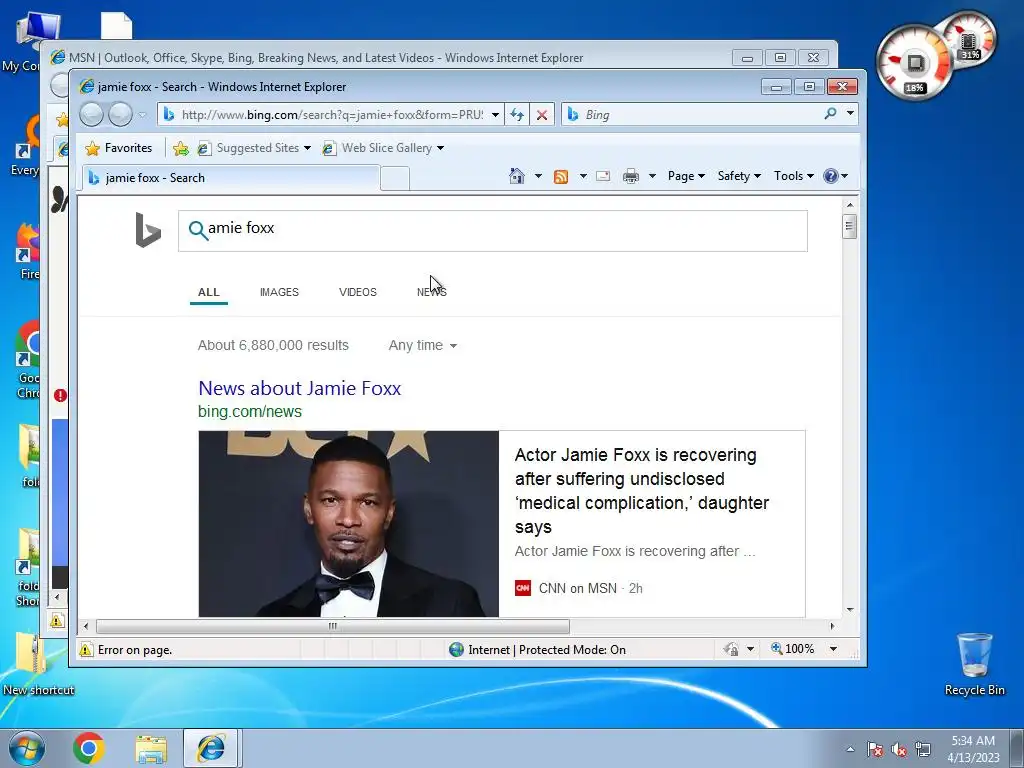This screenshot has width=1024, height=768.
Task: Click the 100% zoom level button
Action: click(792, 649)
